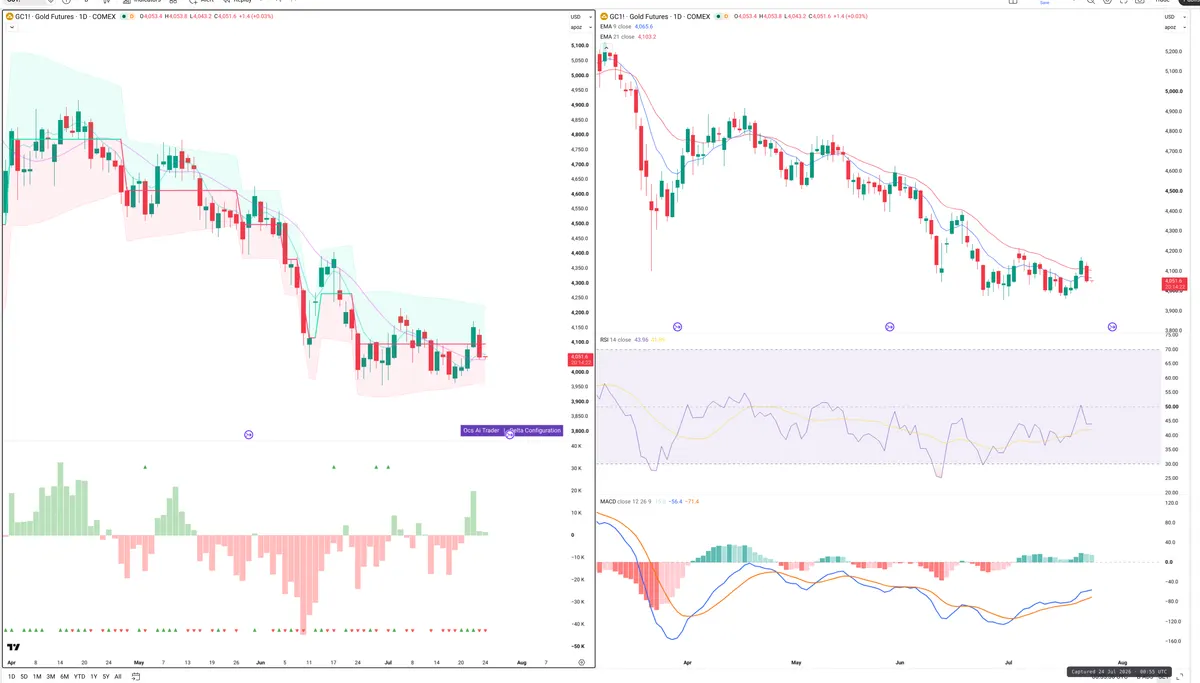This screenshot has width=1200, height=683.
Task: Set time range to All
Action: pos(118,676)
